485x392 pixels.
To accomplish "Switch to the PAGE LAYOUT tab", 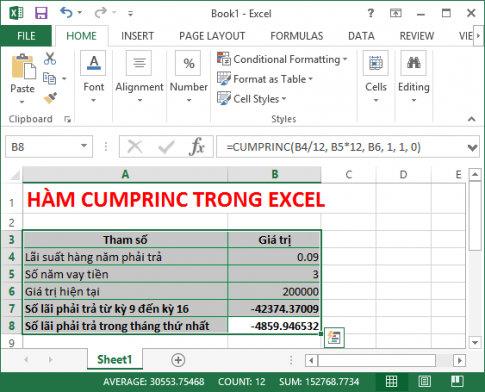I will 212,36.
